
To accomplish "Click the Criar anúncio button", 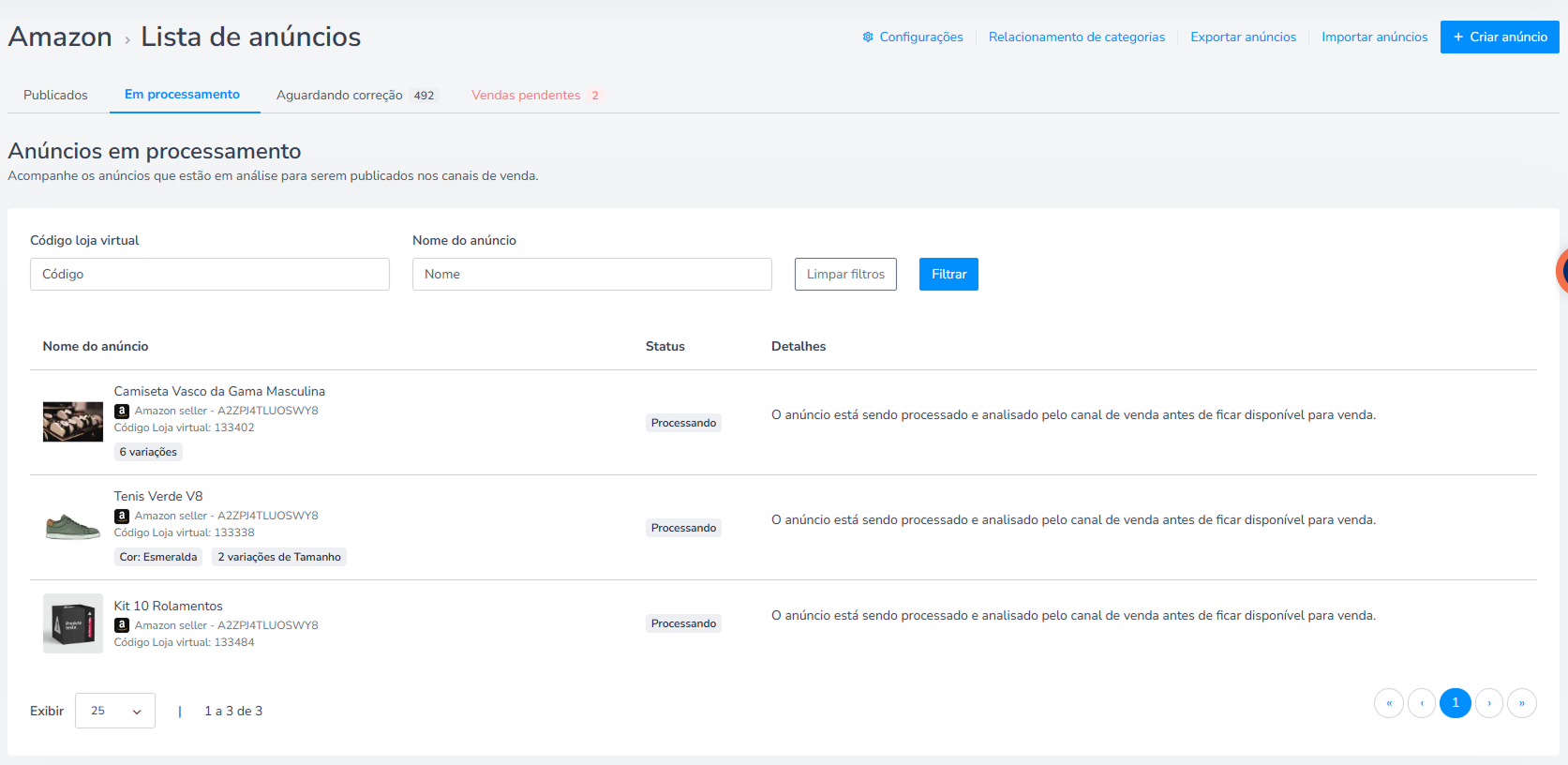I will click(x=1500, y=37).
